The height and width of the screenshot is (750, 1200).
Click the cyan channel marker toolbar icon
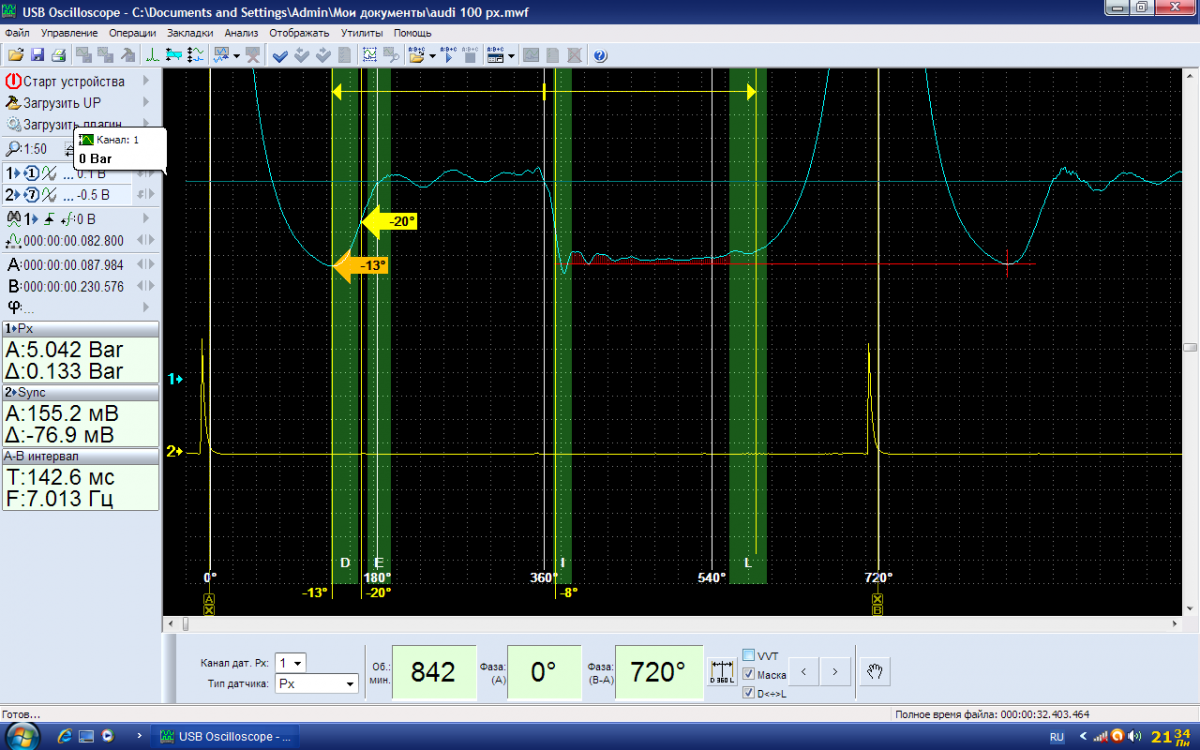tap(173, 55)
